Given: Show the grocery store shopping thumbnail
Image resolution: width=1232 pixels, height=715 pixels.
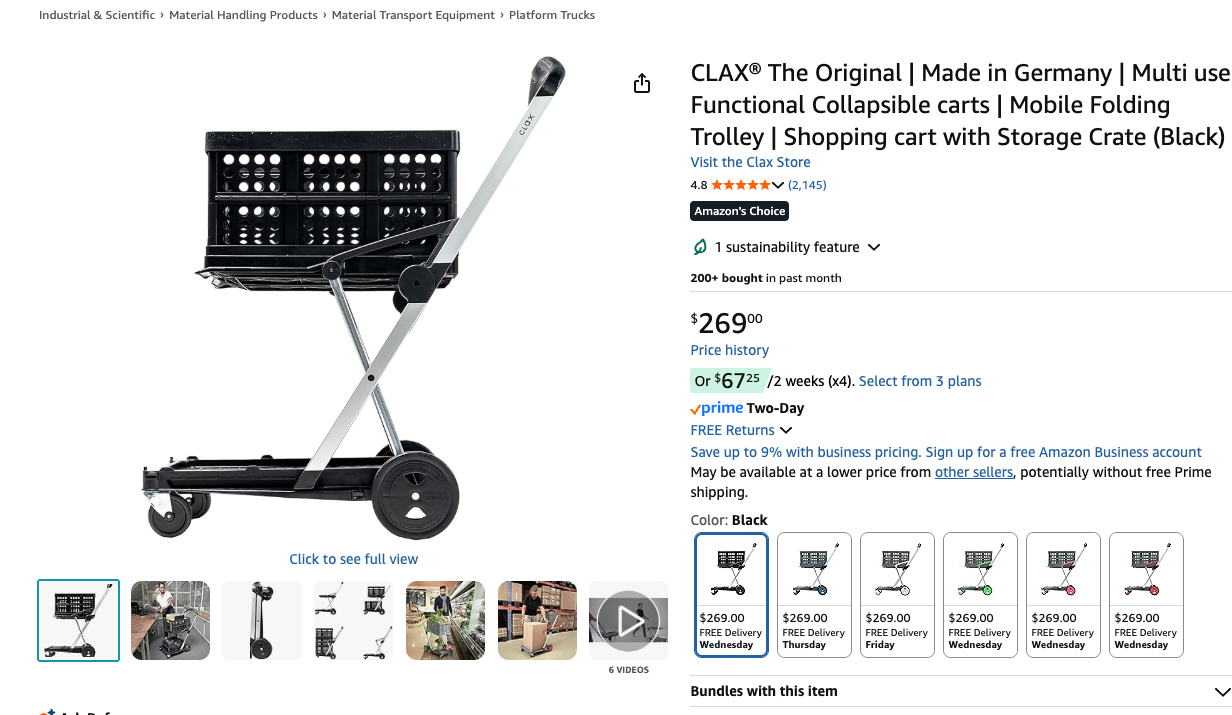Looking at the screenshot, I should (445, 620).
